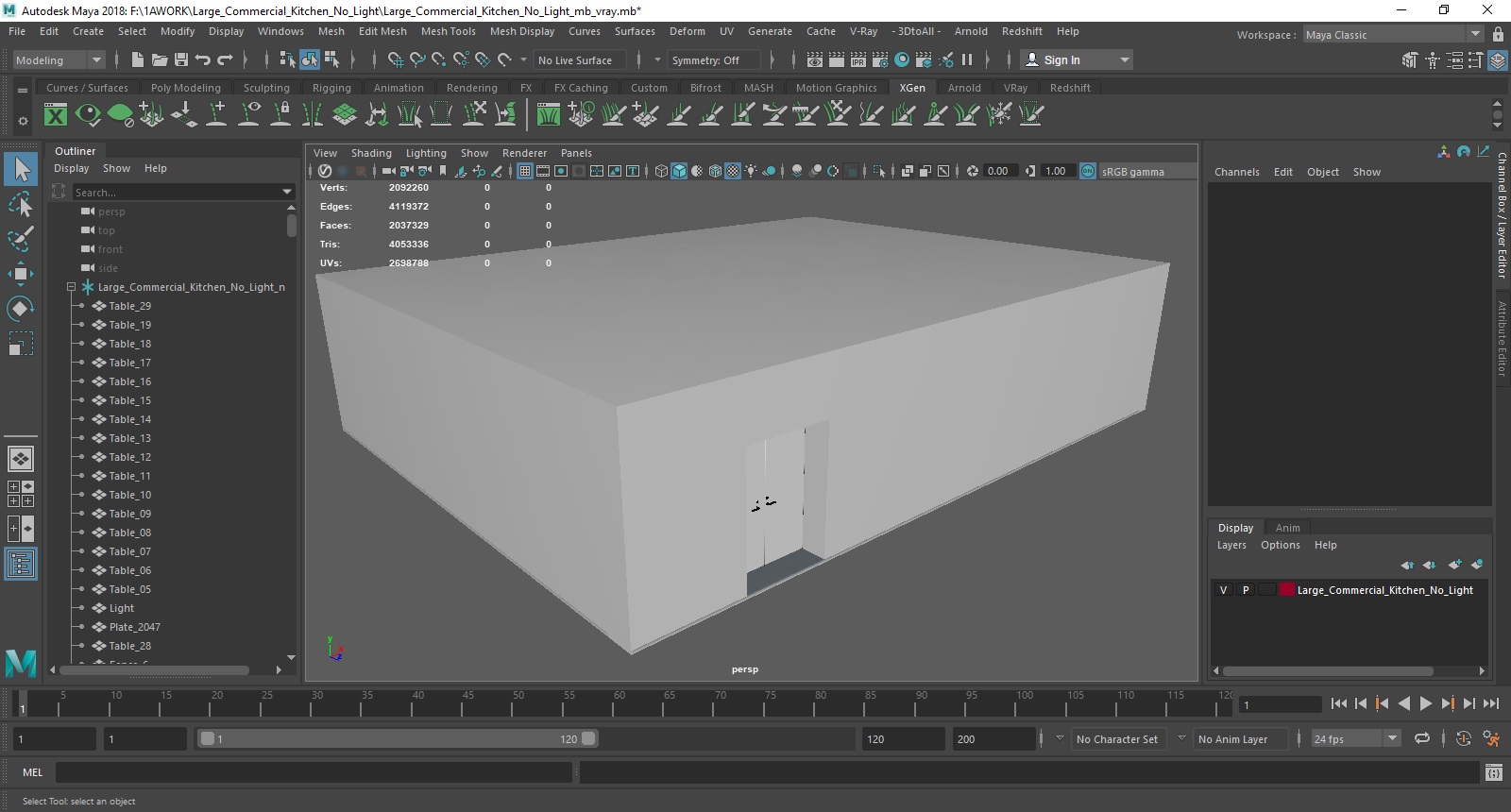Collapse the Large_Commercial_Kitchen_No_Light group node

click(x=71, y=287)
